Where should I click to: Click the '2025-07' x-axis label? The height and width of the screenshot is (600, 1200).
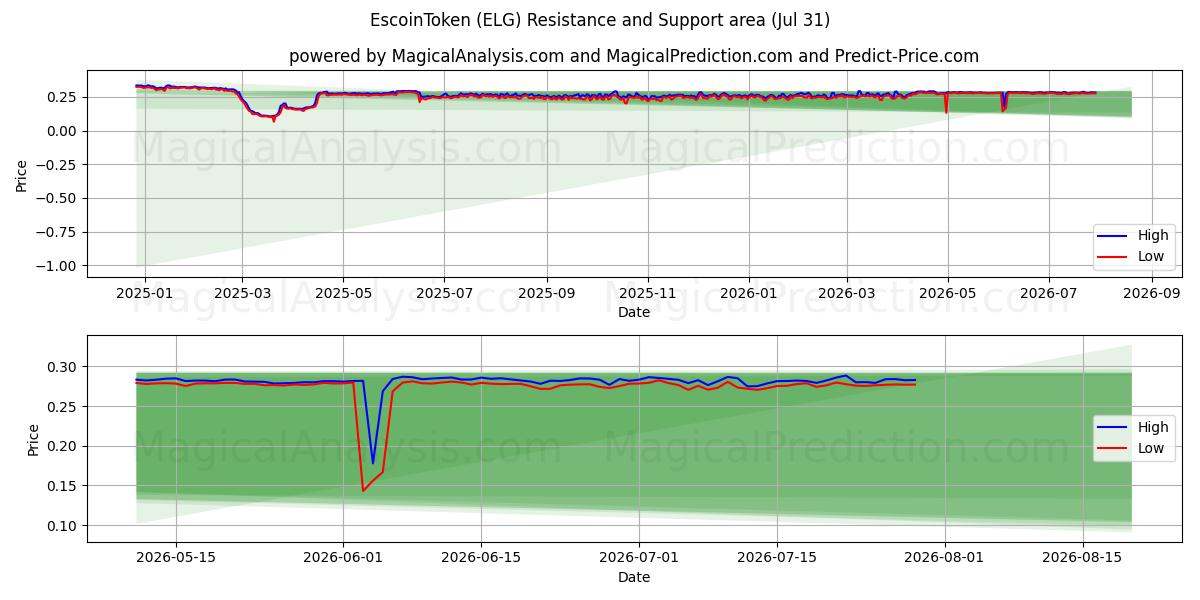coord(444,294)
